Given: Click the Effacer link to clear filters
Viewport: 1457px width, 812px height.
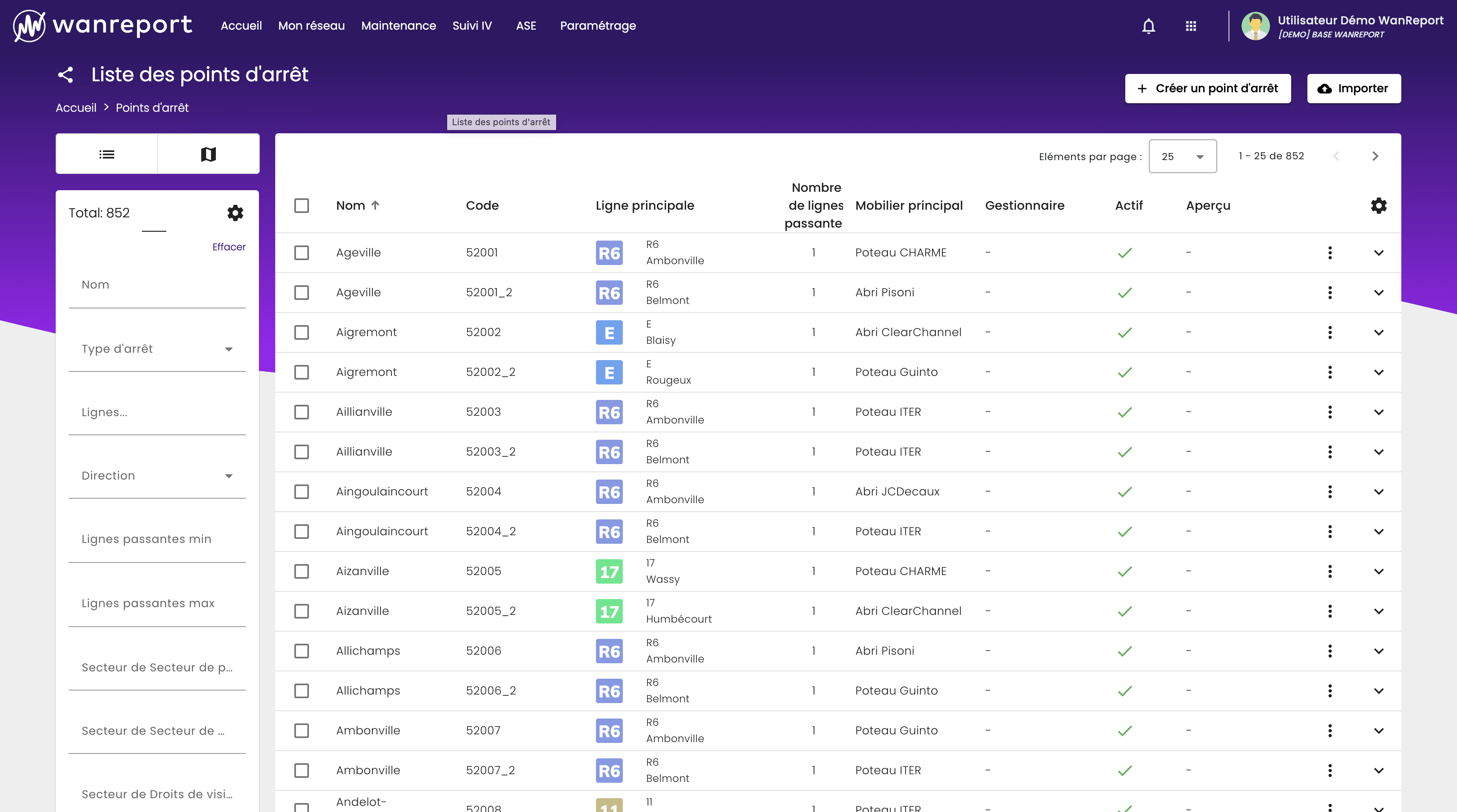Looking at the screenshot, I should coord(228,247).
